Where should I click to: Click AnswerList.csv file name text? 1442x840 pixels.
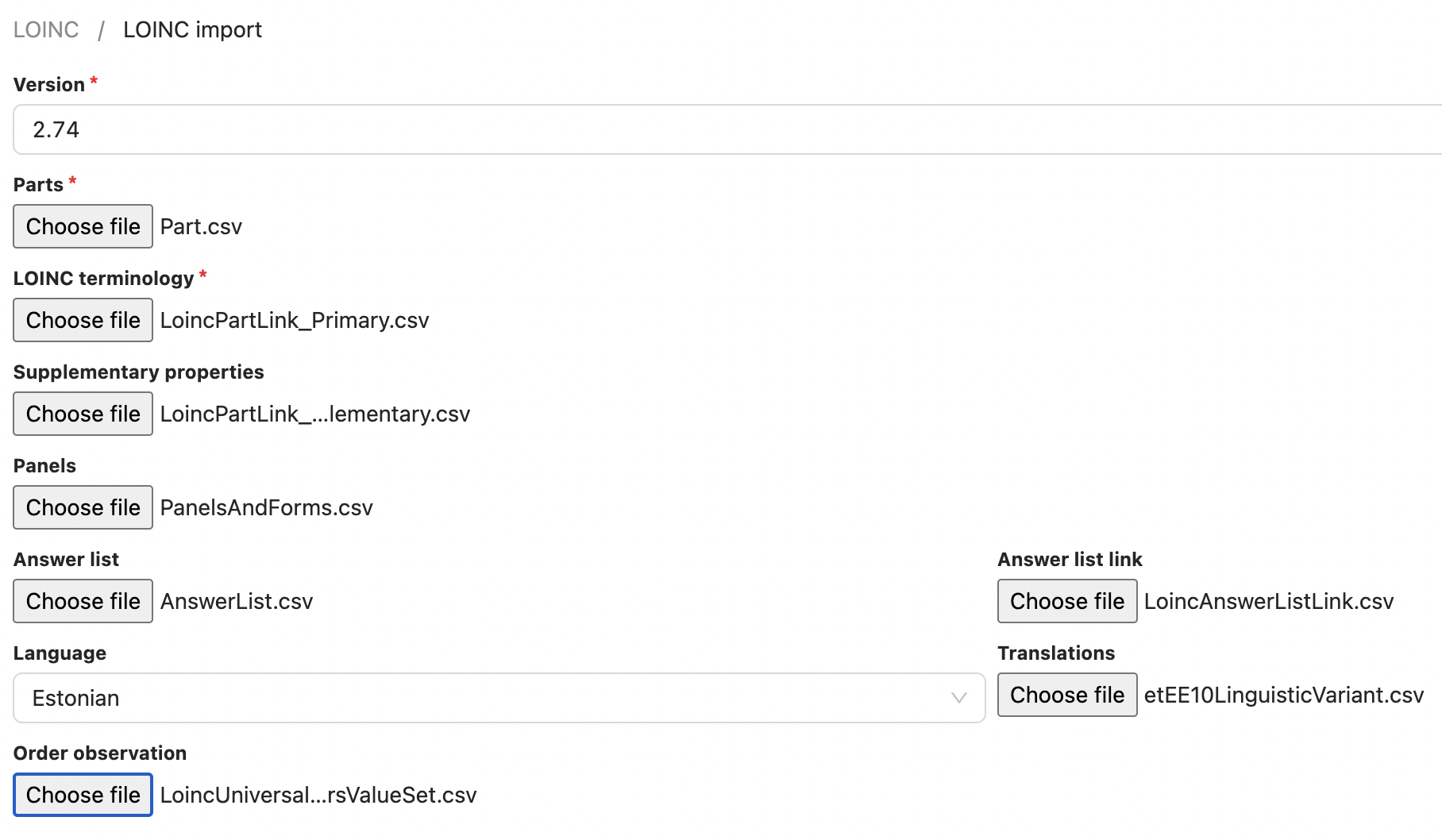click(237, 601)
